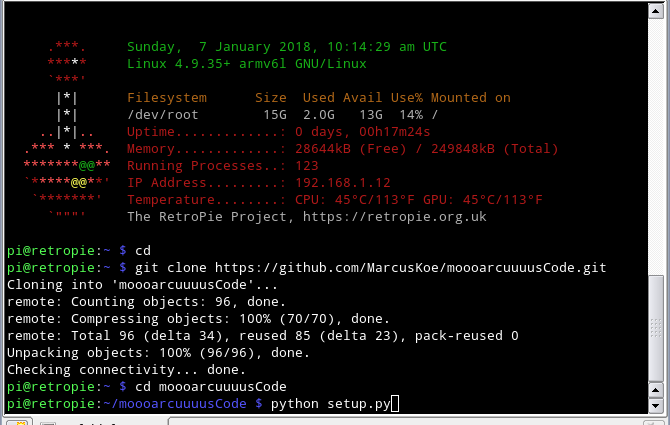Click the python setup.py command text

[330, 404]
